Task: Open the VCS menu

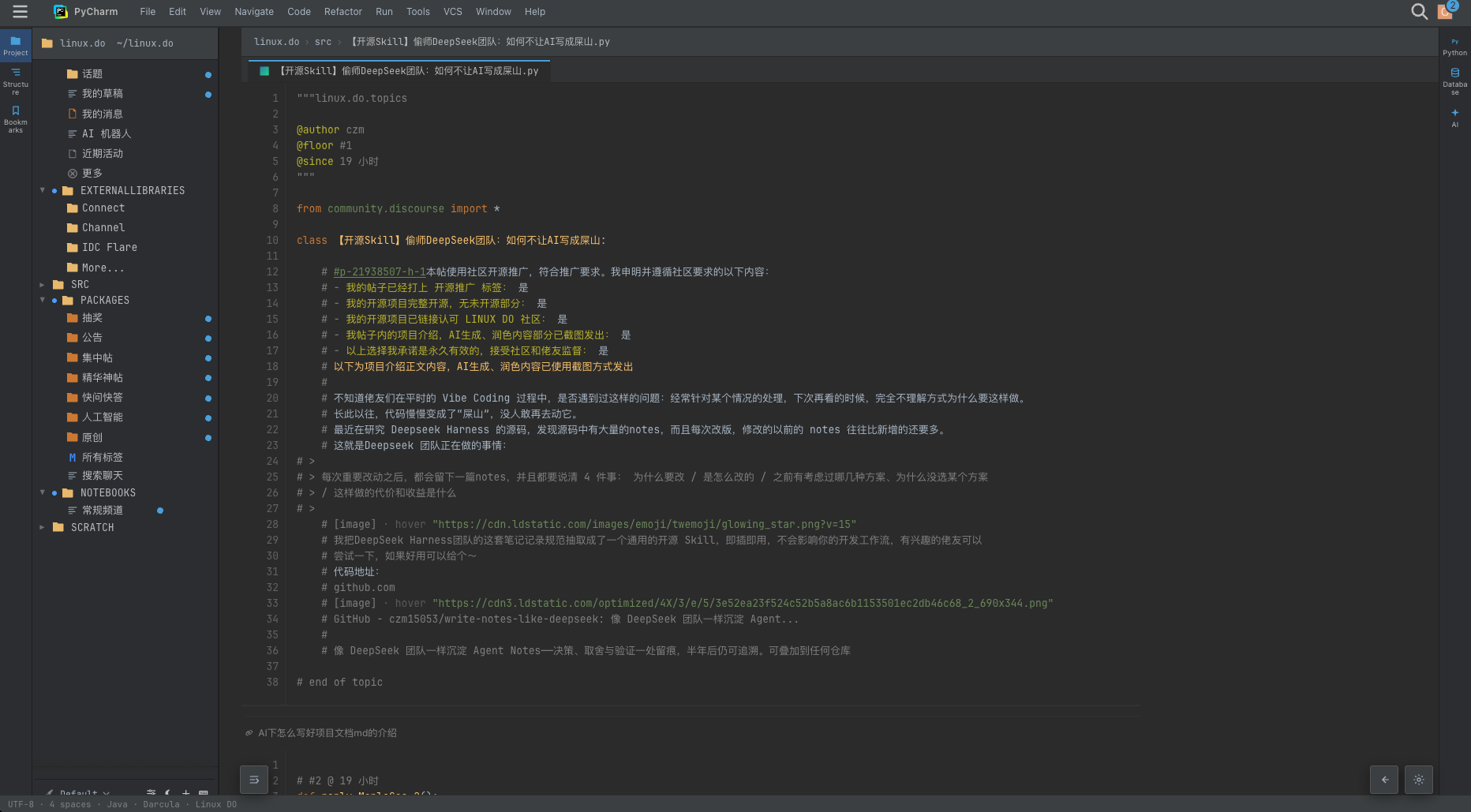Action: point(453,12)
